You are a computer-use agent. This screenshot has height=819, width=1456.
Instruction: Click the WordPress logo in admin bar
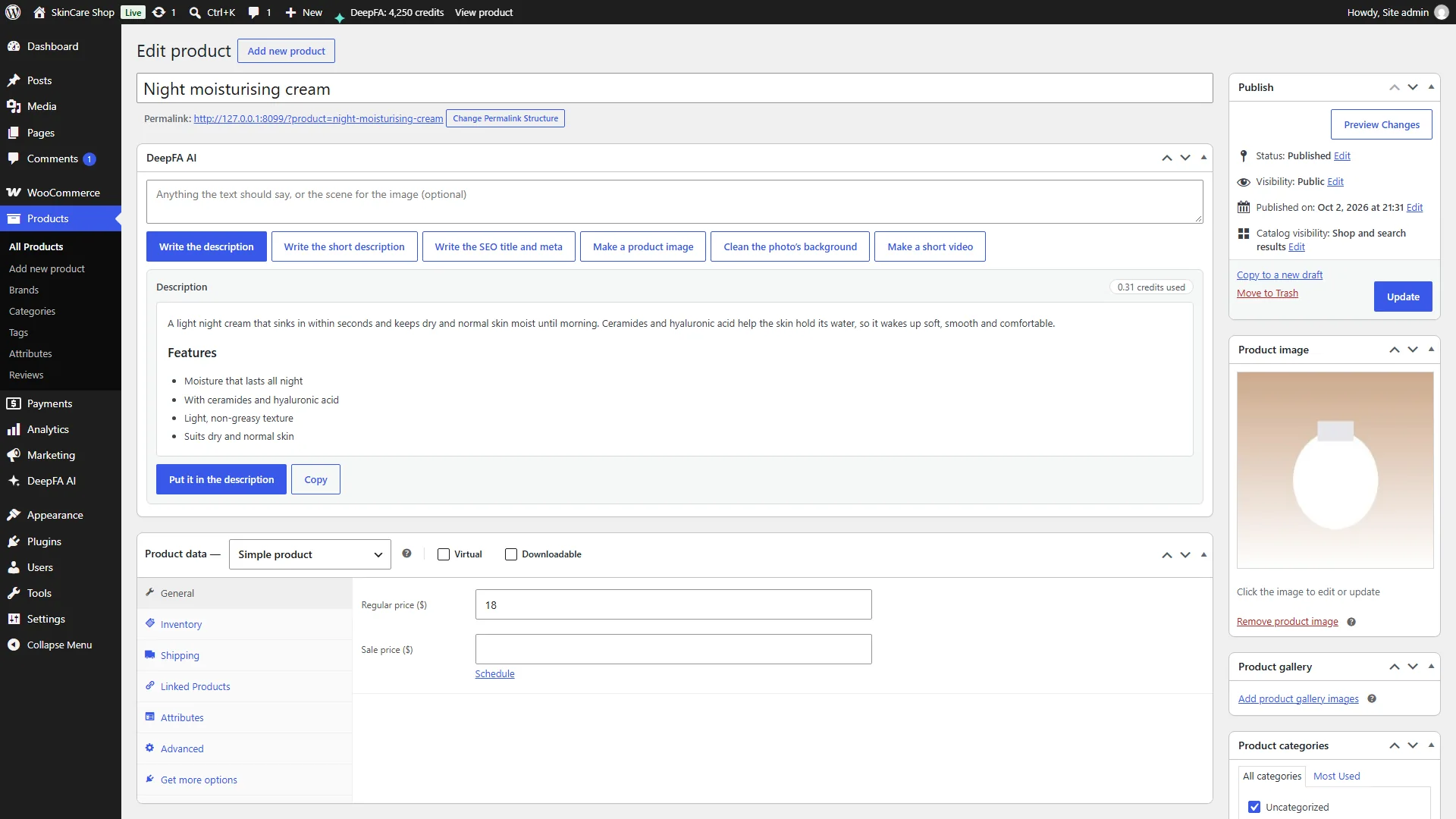[13, 12]
